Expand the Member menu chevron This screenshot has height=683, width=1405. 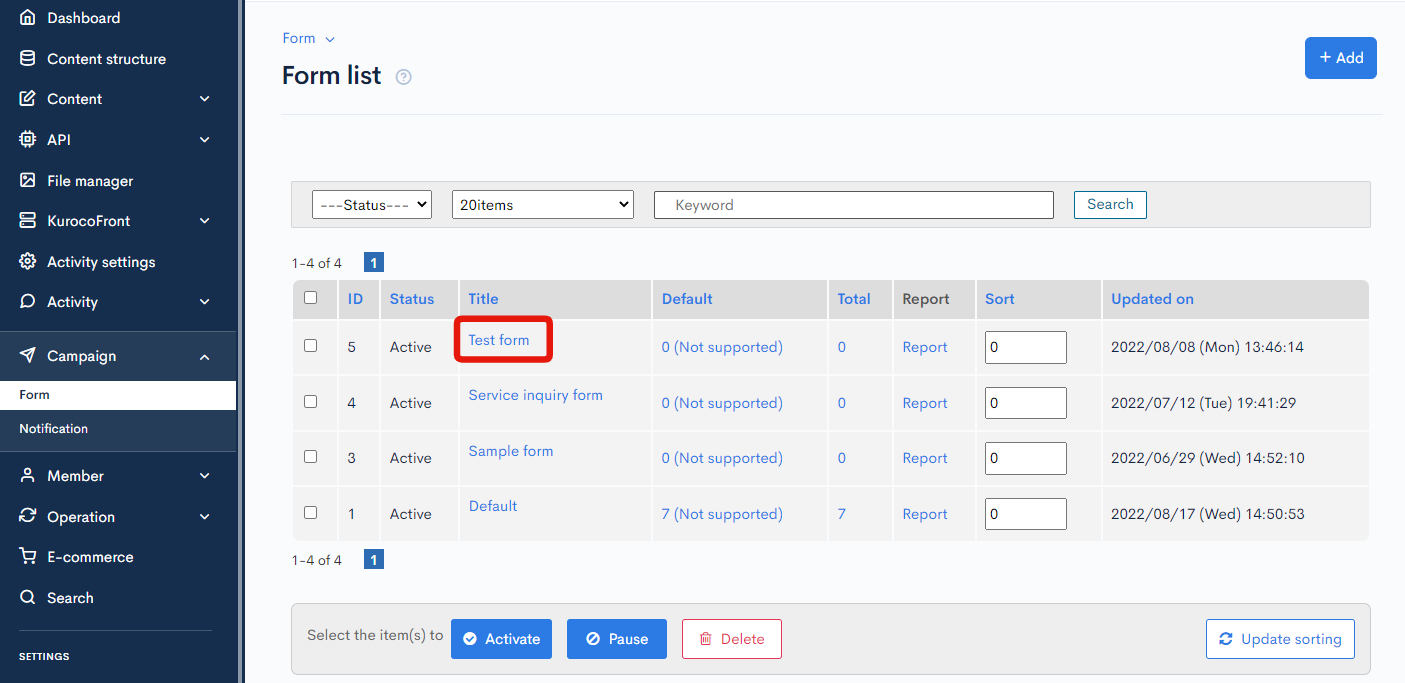tap(205, 476)
